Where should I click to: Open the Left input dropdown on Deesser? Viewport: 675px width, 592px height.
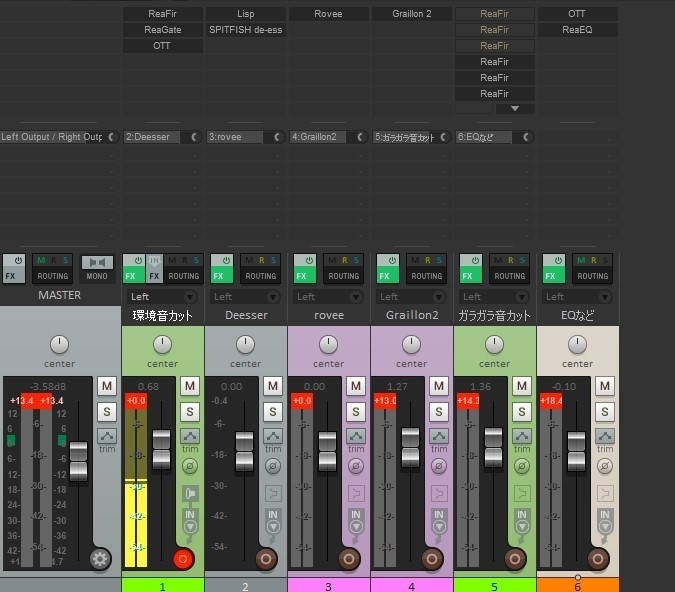pos(245,297)
